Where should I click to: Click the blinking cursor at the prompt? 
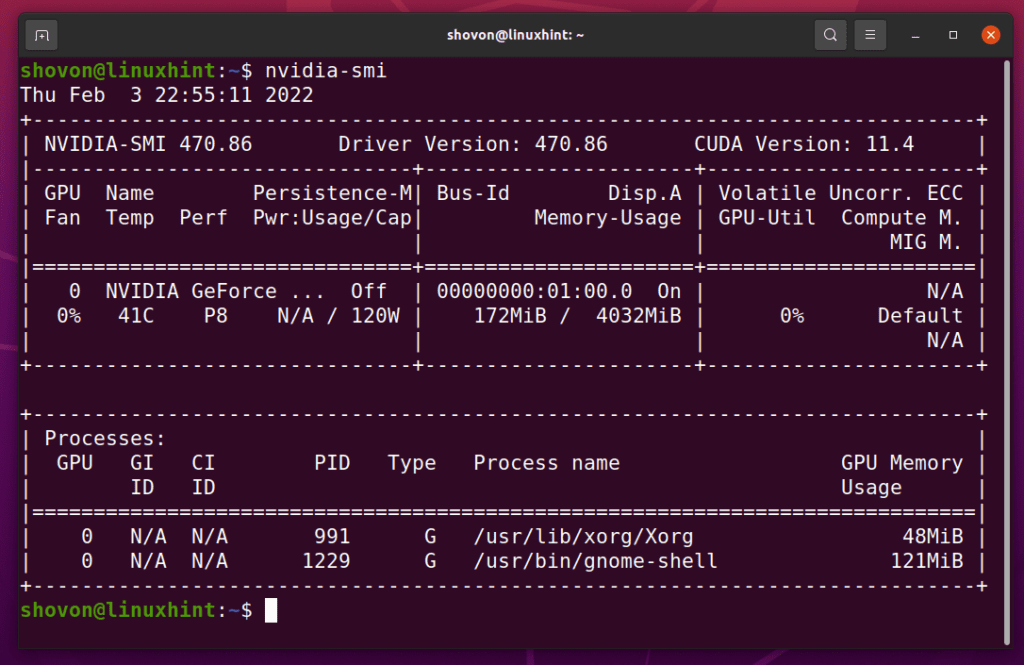pyautogui.click(x=270, y=610)
